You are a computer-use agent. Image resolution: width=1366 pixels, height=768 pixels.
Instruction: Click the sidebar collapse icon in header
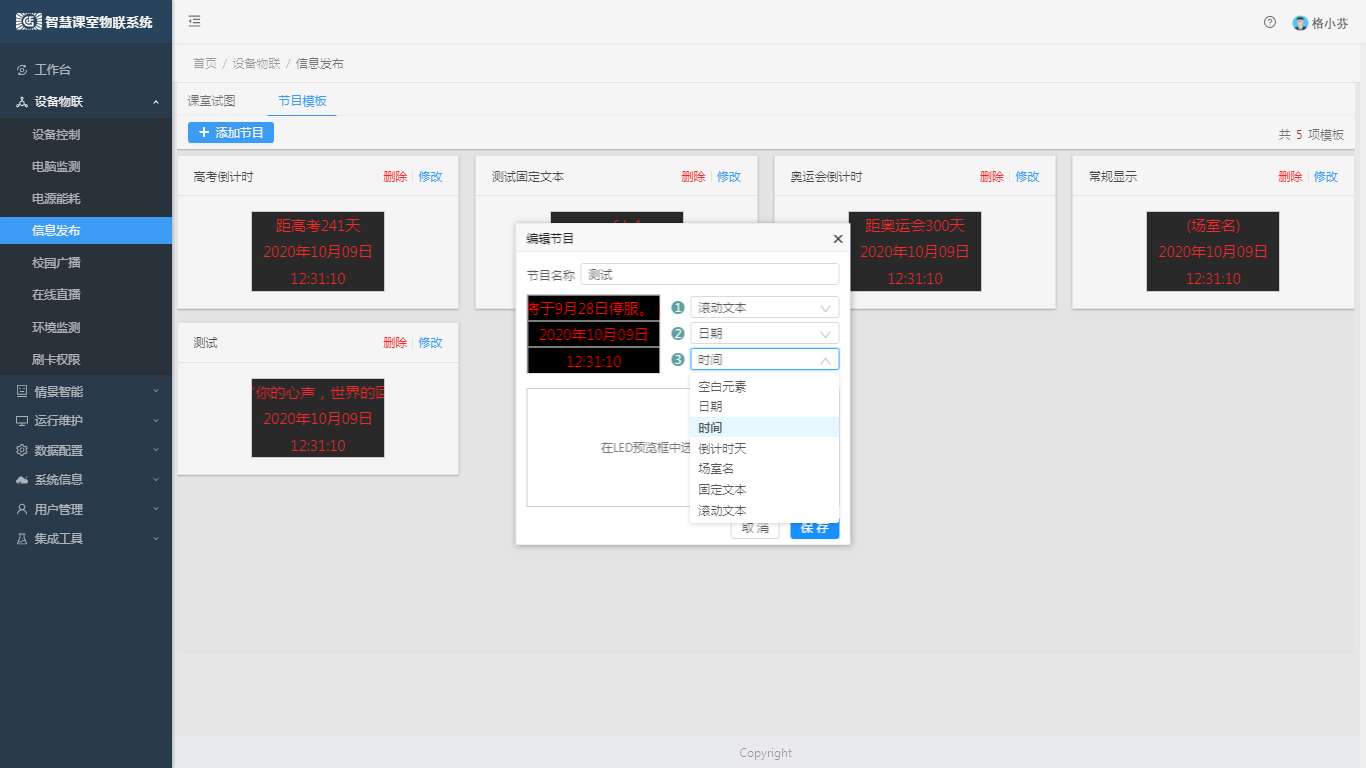pos(194,21)
